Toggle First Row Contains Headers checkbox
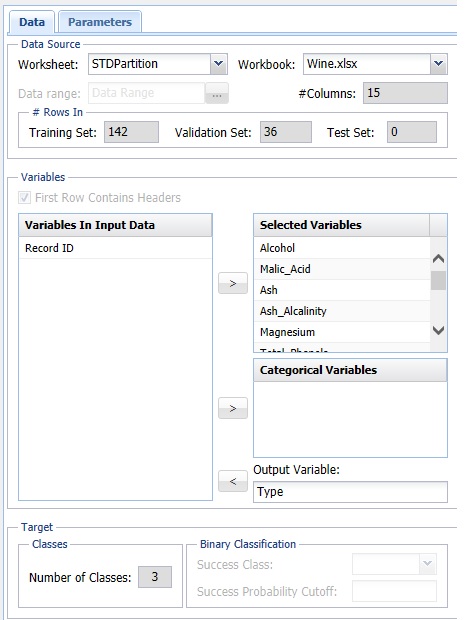Image resolution: width=465 pixels, height=620 pixels. tap(25, 198)
